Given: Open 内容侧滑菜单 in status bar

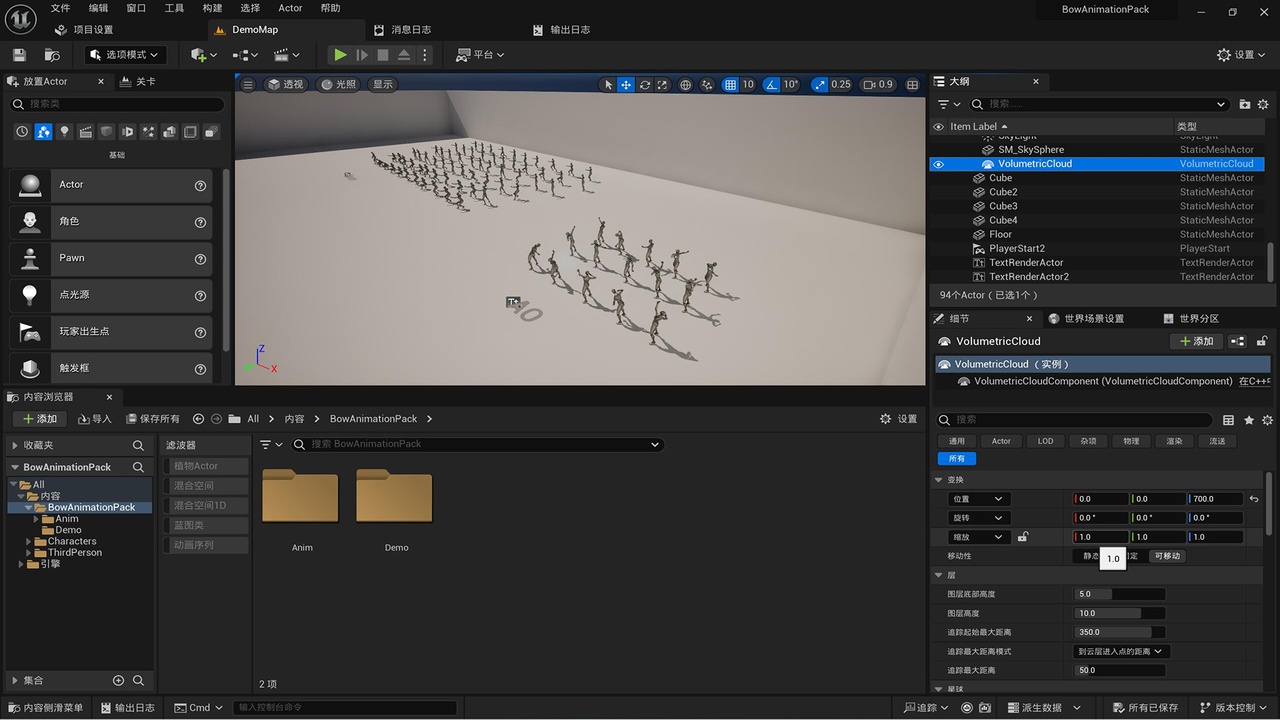Looking at the screenshot, I should click(45, 708).
